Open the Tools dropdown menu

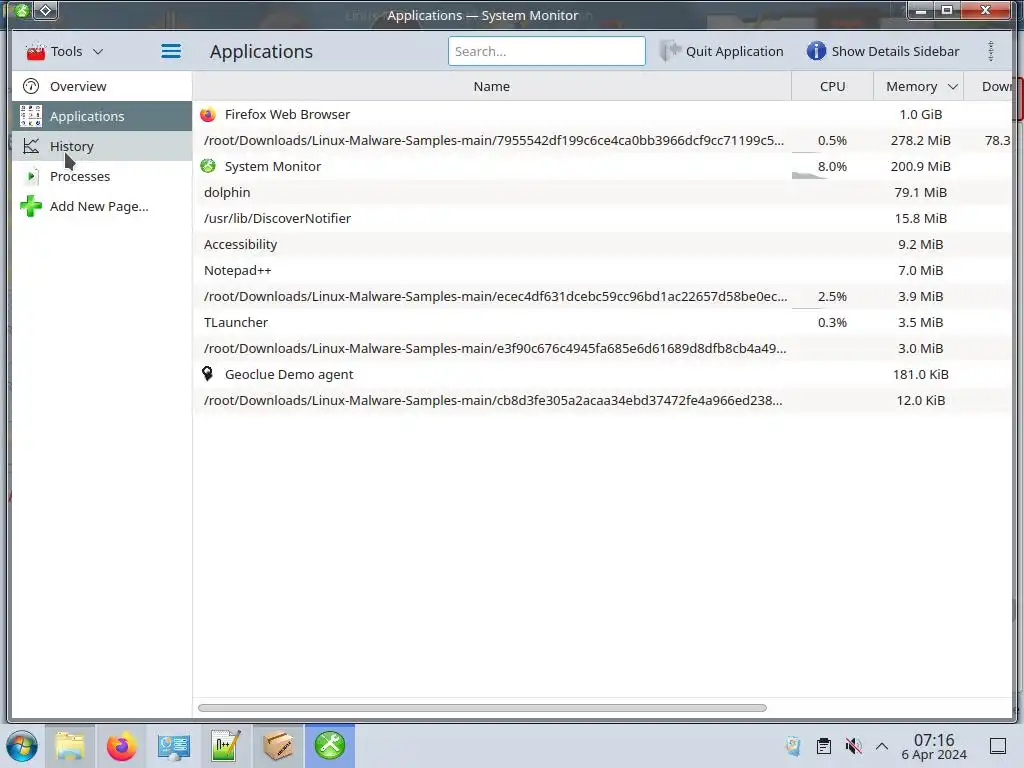coord(64,51)
